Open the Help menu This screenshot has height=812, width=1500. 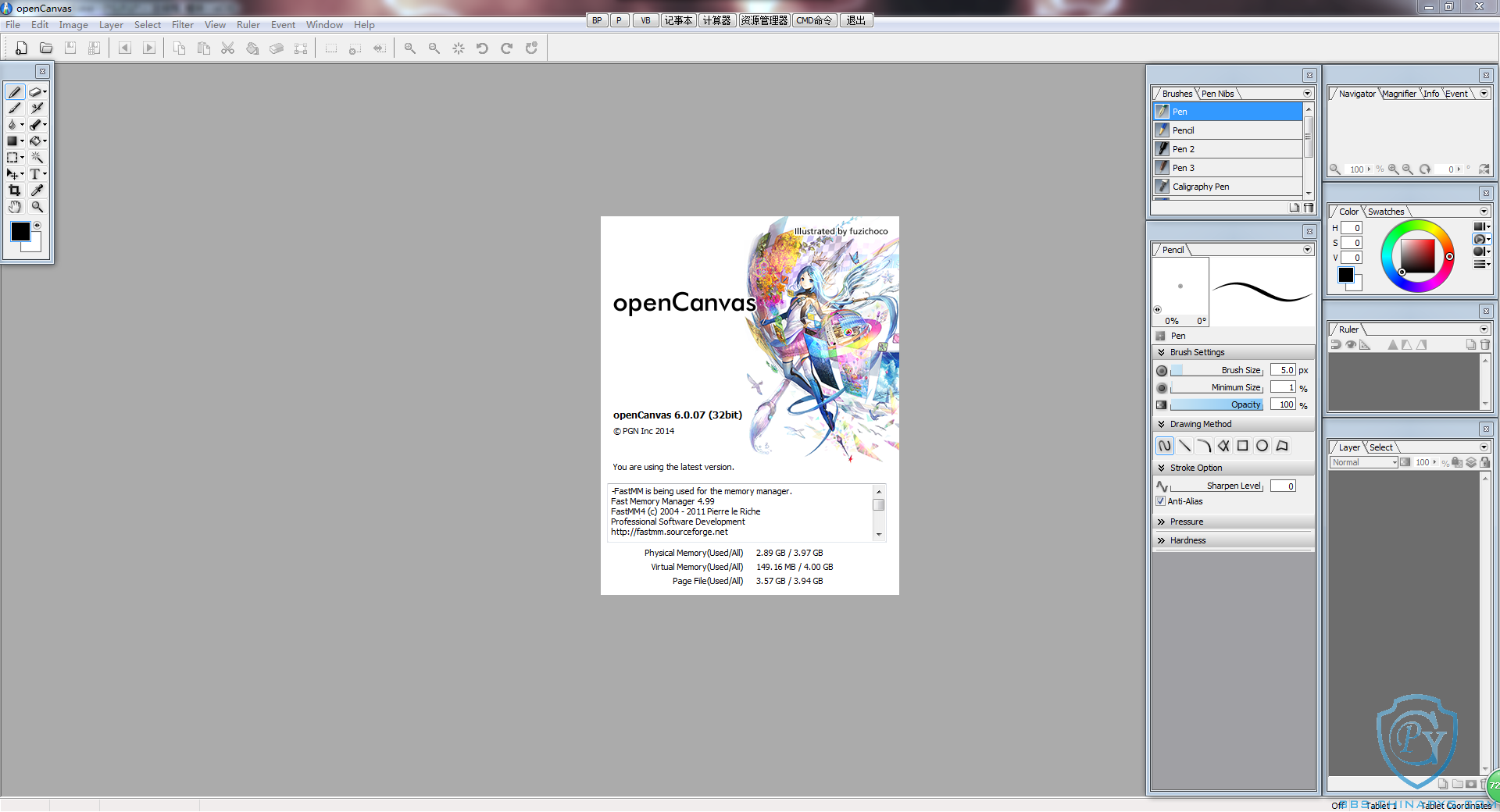364,25
